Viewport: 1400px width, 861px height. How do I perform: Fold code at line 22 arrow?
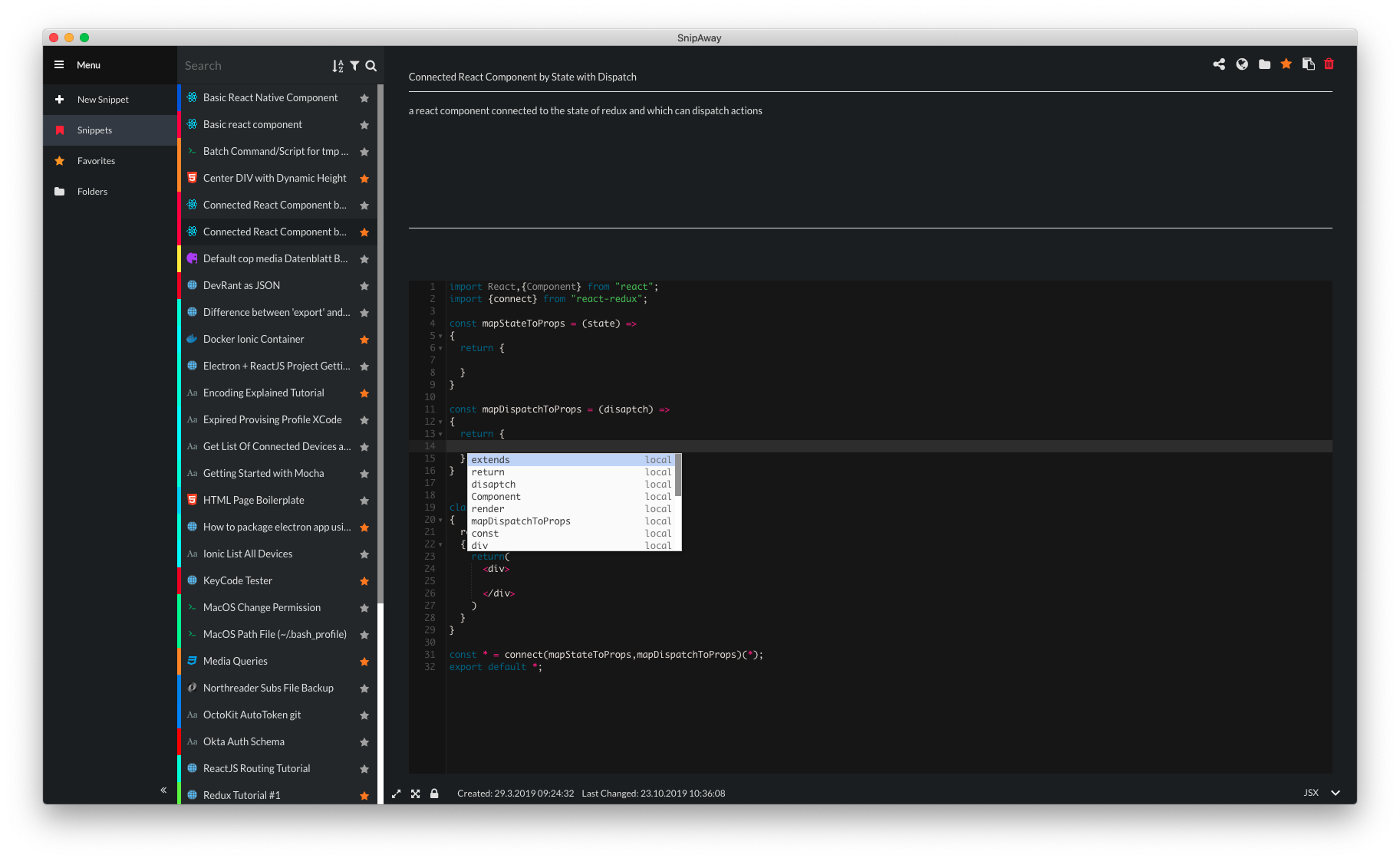pyautogui.click(x=440, y=545)
